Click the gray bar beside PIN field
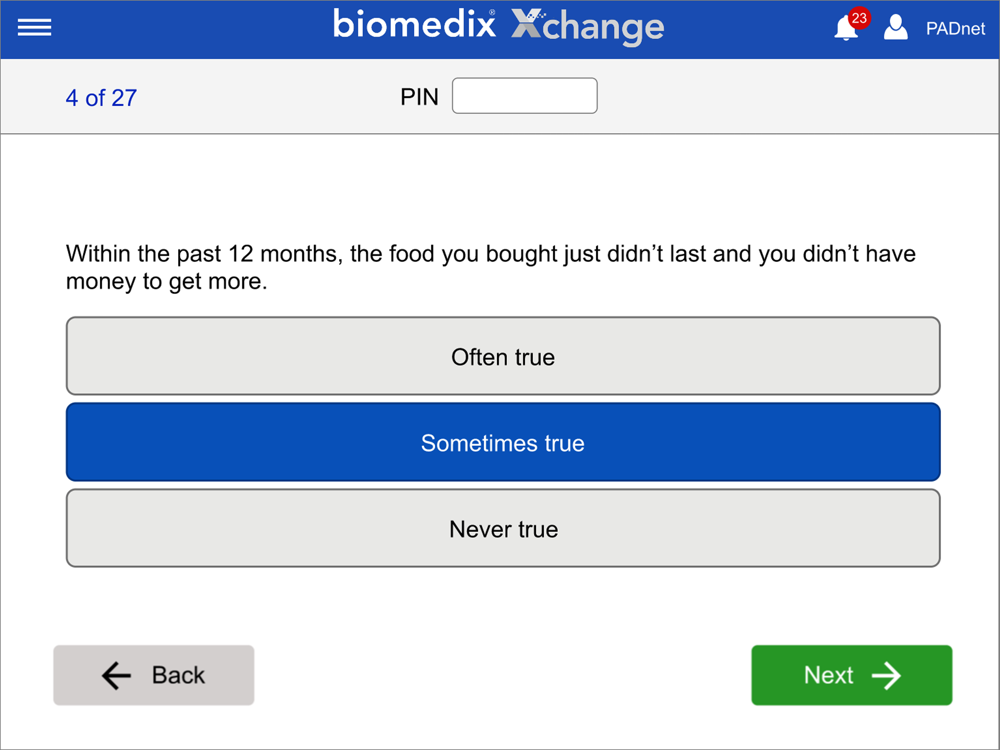This screenshot has width=1000, height=750. tap(780, 97)
